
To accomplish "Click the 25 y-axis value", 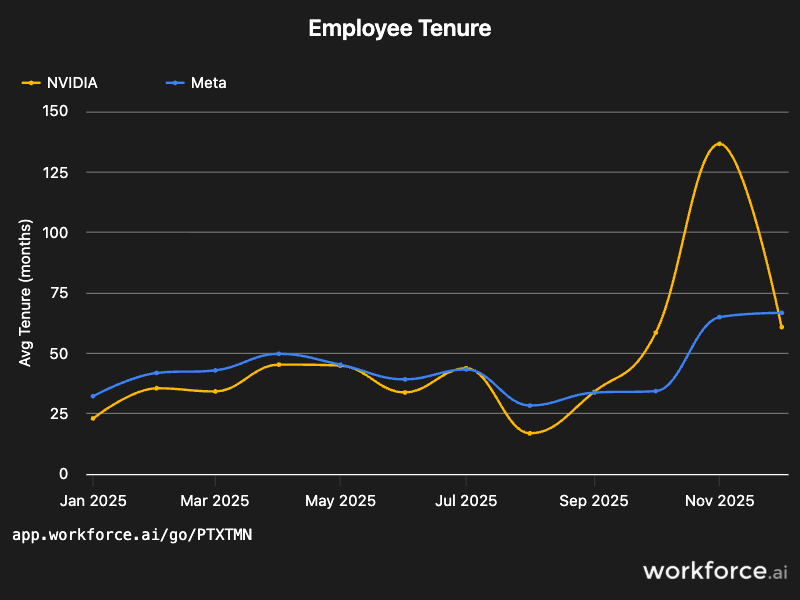I will [x=59, y=414].
